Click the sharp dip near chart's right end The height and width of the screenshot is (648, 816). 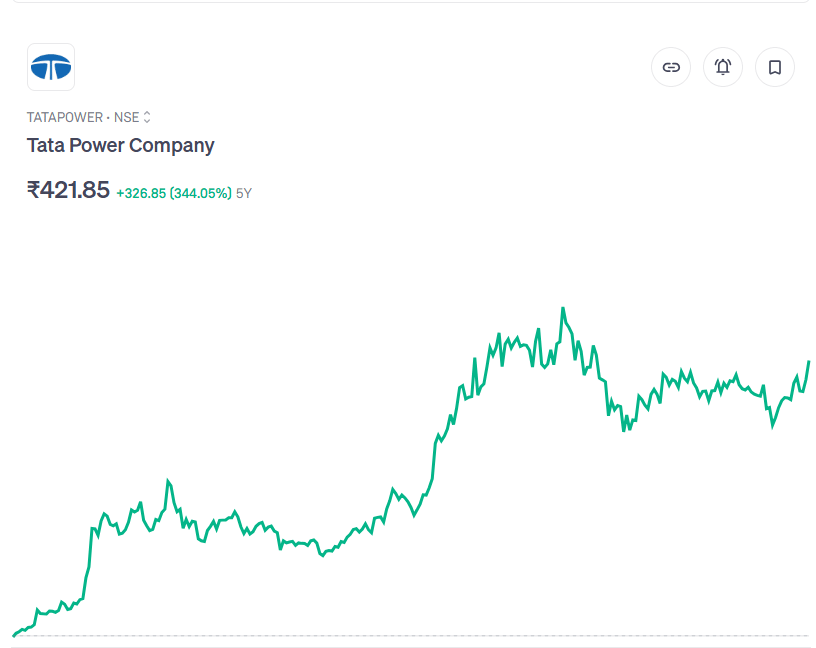pyautogui.click(x=772, y=426)
